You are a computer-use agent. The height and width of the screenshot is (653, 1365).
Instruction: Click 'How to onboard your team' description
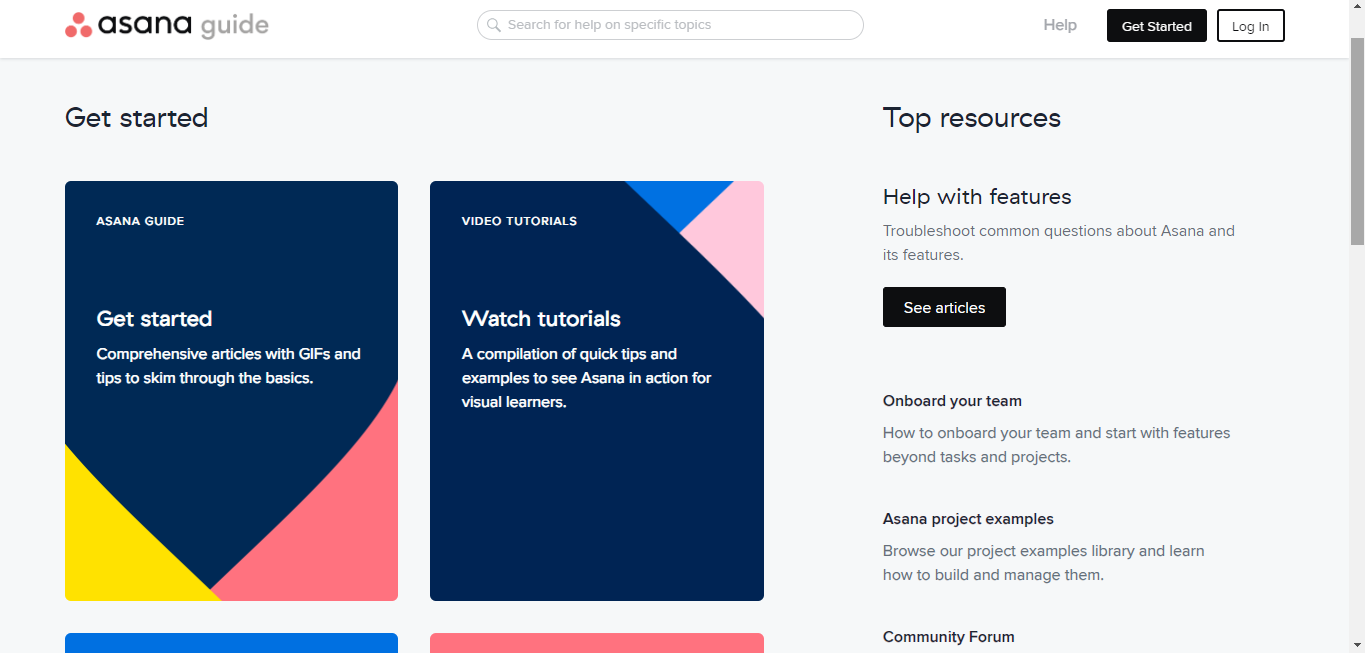(x=1057, y=445)
